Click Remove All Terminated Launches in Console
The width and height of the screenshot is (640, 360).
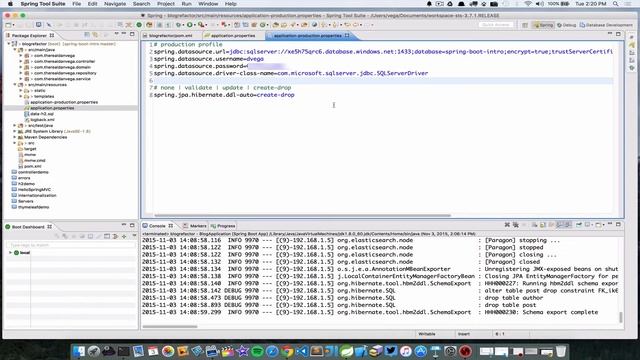(516, 225)
